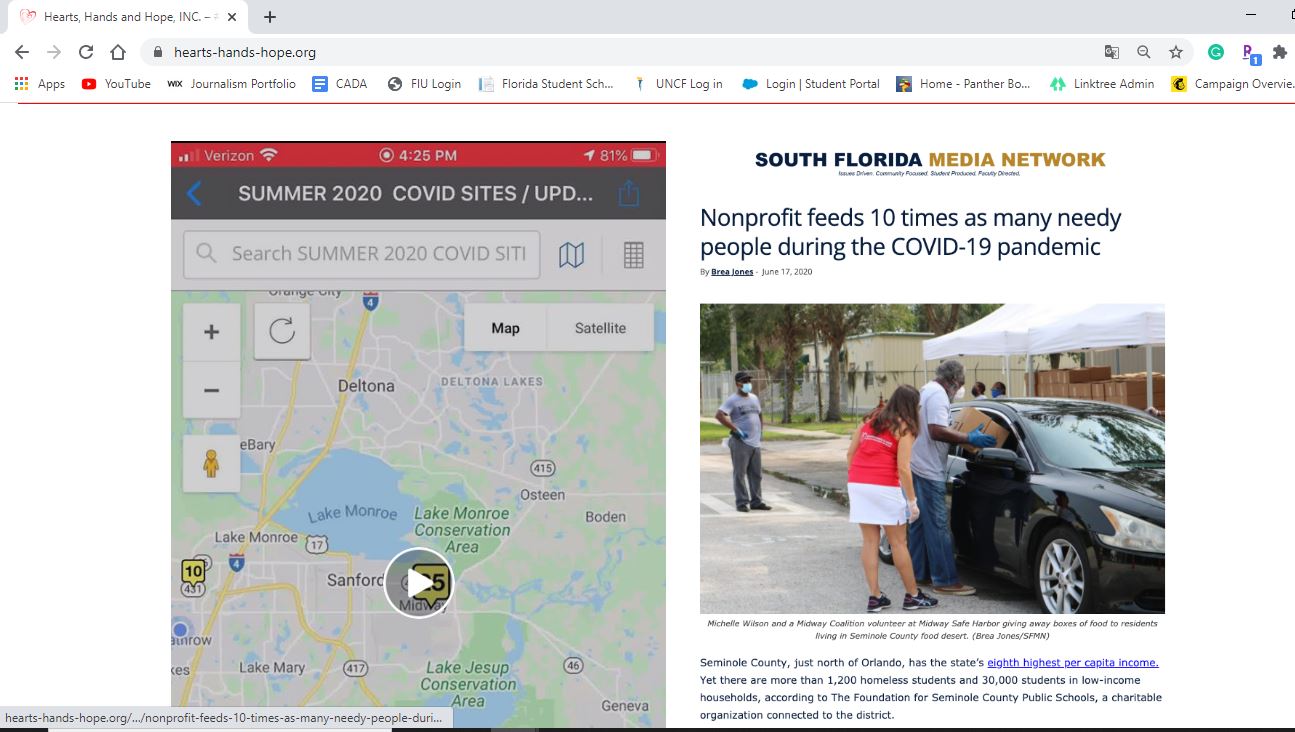The height and width of the screenshot is (732, 1295).
Task: Open the Apps bookmarks shortcut
Action: [40, 84]
